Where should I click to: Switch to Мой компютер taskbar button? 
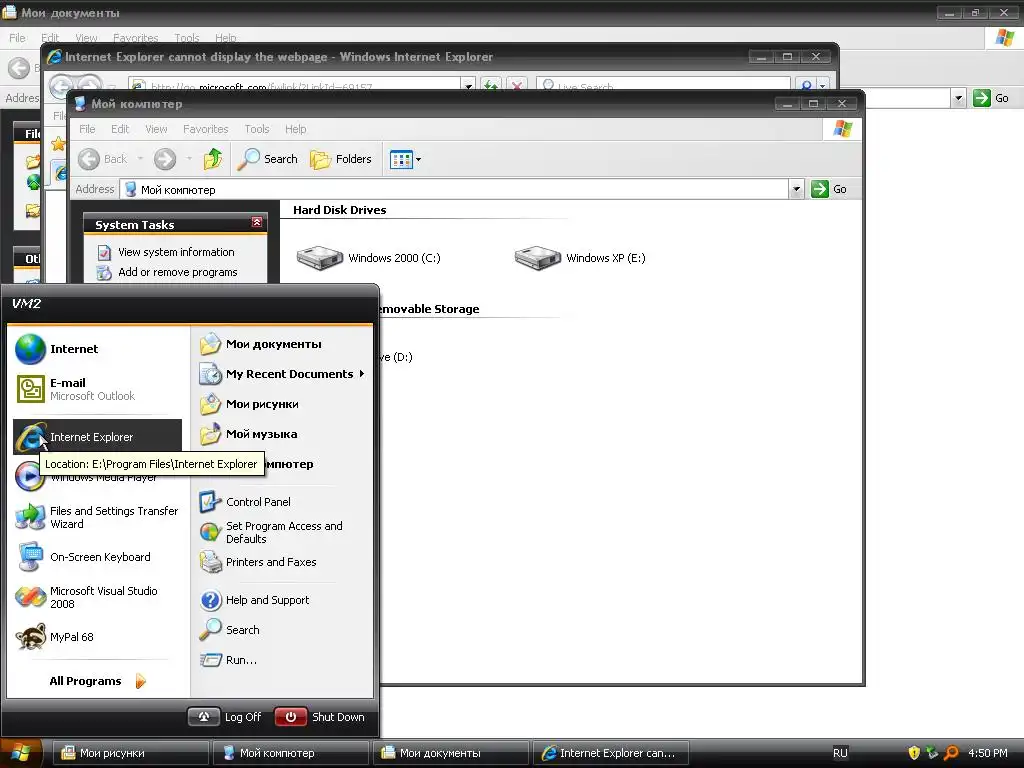[291, 753]
